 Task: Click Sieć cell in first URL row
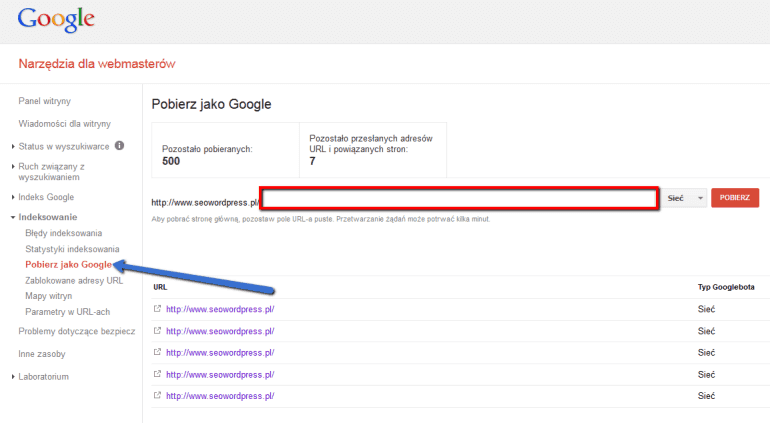(x=706, y=310)
